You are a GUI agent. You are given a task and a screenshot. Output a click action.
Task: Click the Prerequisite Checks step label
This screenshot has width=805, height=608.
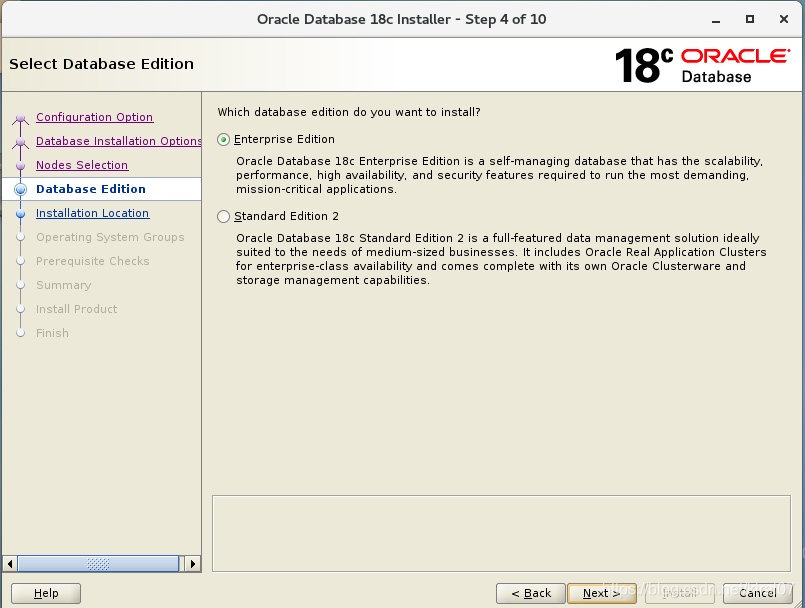[92, 261]
